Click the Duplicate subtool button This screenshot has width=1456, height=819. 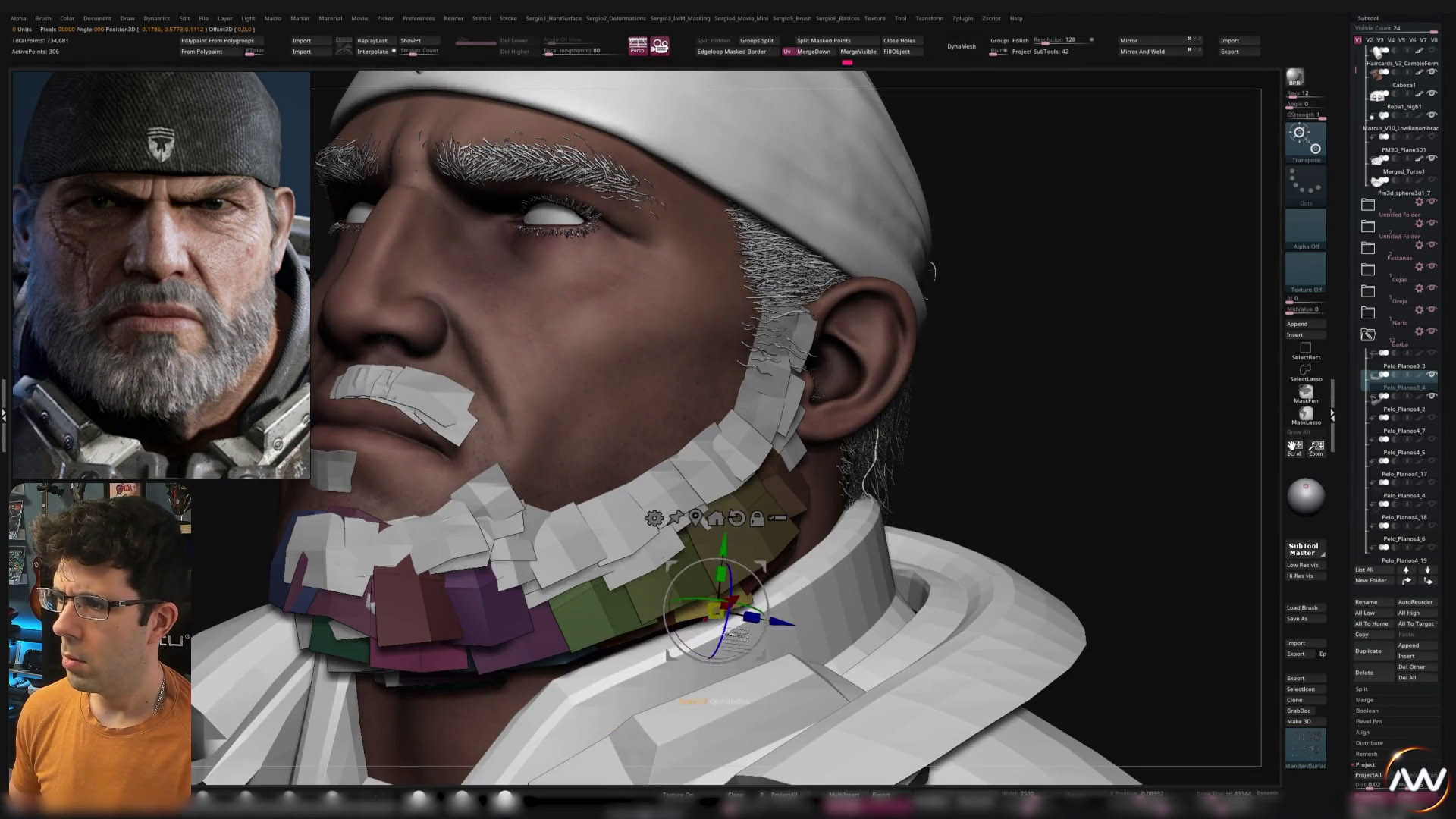coord(1368,651)
